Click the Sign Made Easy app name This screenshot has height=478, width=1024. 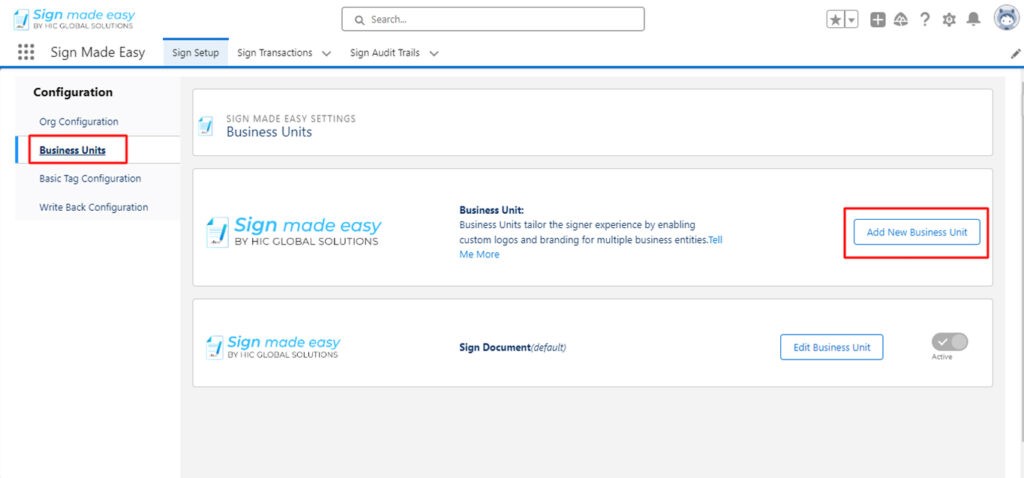pos(98,52)
